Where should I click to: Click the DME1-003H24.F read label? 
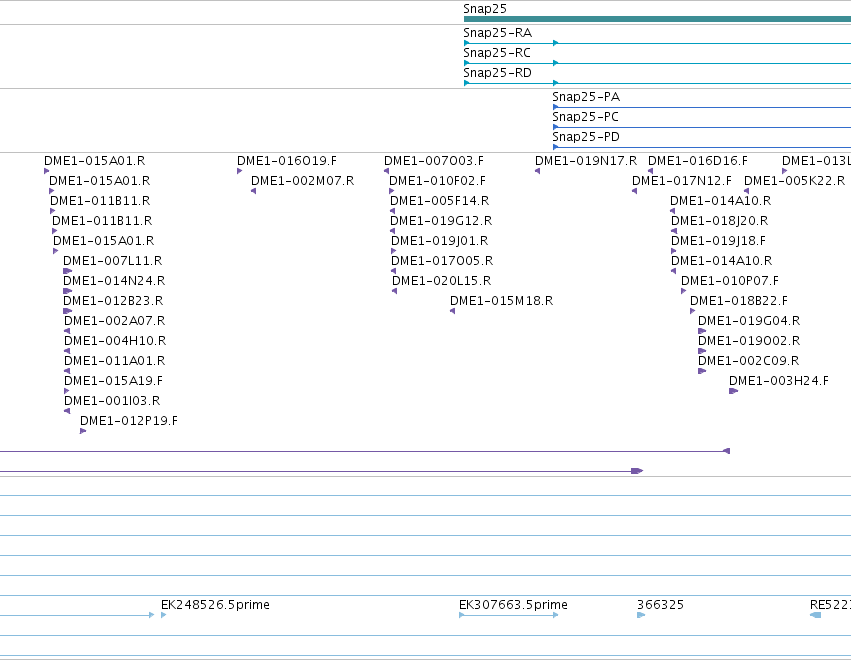[x=779, y=380]
